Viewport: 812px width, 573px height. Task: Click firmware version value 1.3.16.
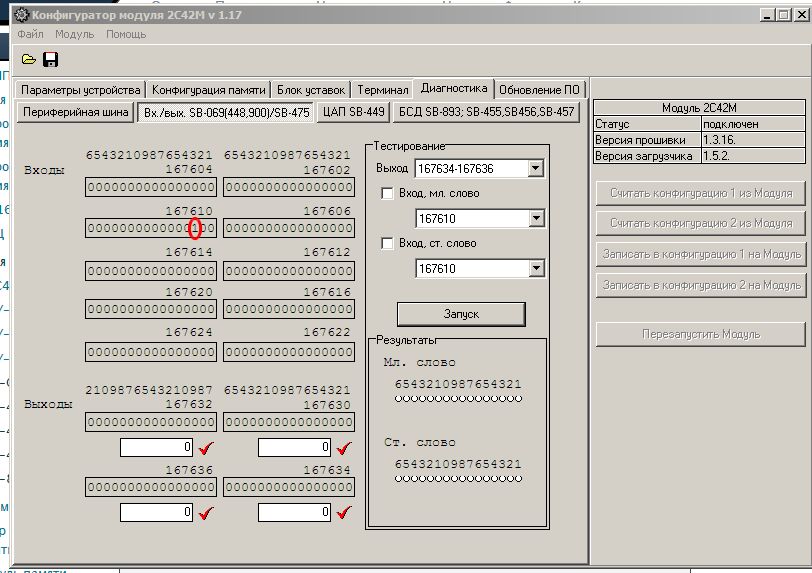(753, 140)
